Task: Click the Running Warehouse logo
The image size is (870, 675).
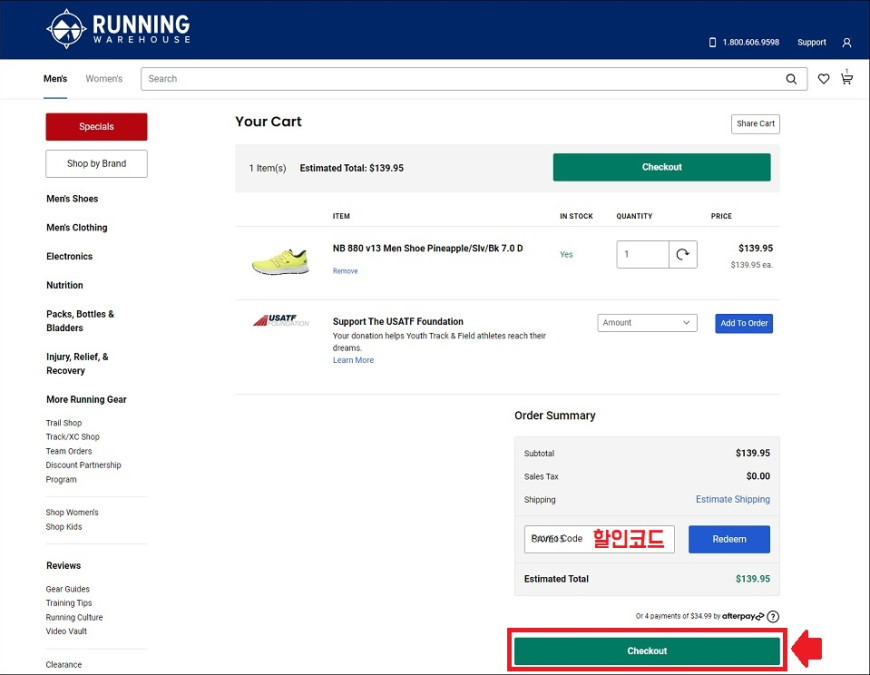Action: (x=119, y=29)
